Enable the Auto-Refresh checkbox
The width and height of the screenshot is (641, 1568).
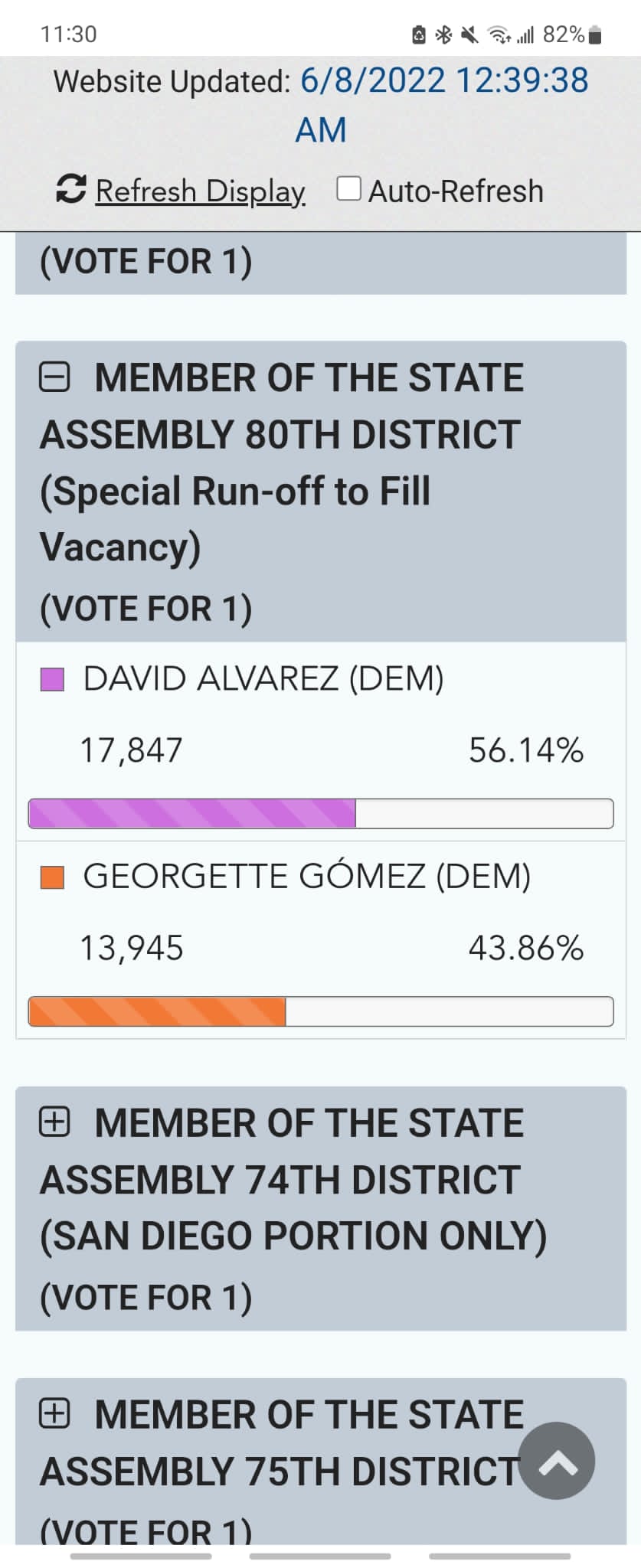pyautogui.click(x=349, y=188)
